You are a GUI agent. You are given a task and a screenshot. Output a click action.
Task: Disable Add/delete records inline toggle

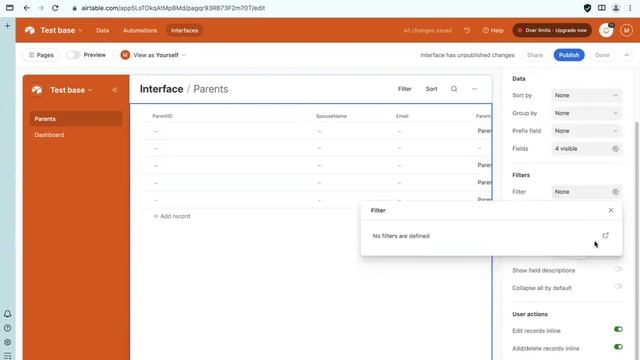tap(618, 347)
